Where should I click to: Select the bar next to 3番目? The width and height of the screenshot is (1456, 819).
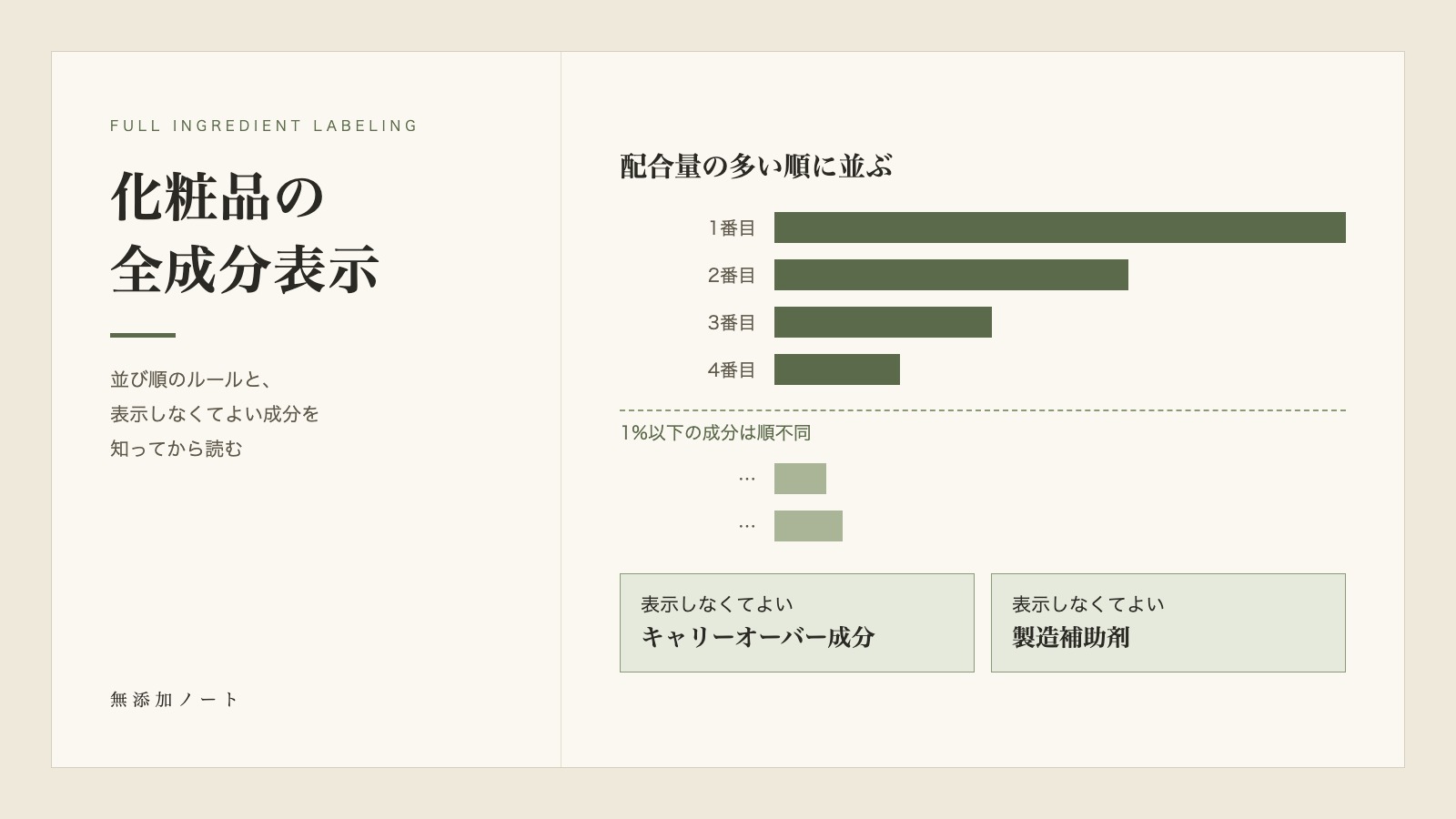(x=883, y=322)
